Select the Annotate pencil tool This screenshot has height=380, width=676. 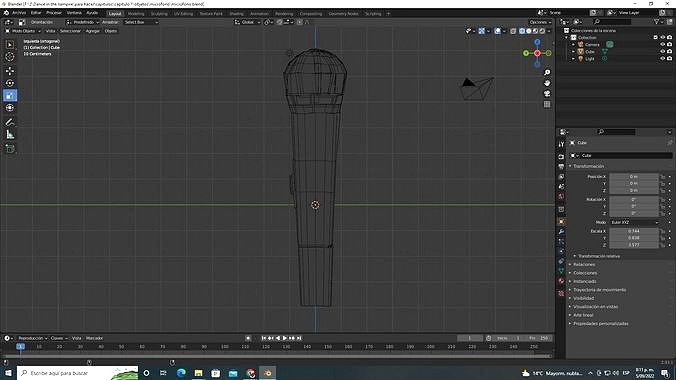(x=10, y=122)
